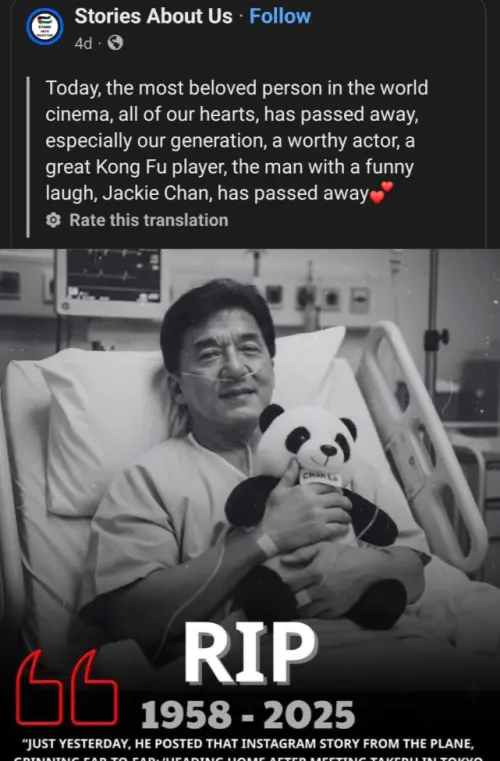Follow the Stories About Us page
500x761 pixels.
tap(280, 16)
